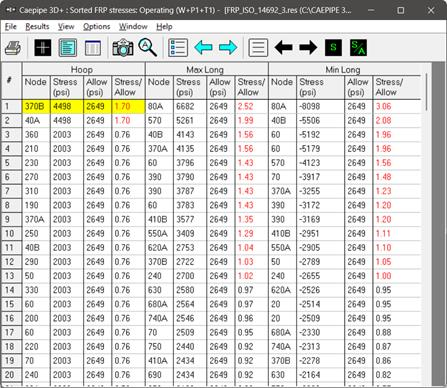Select row number 1 header

pos(11,107)
